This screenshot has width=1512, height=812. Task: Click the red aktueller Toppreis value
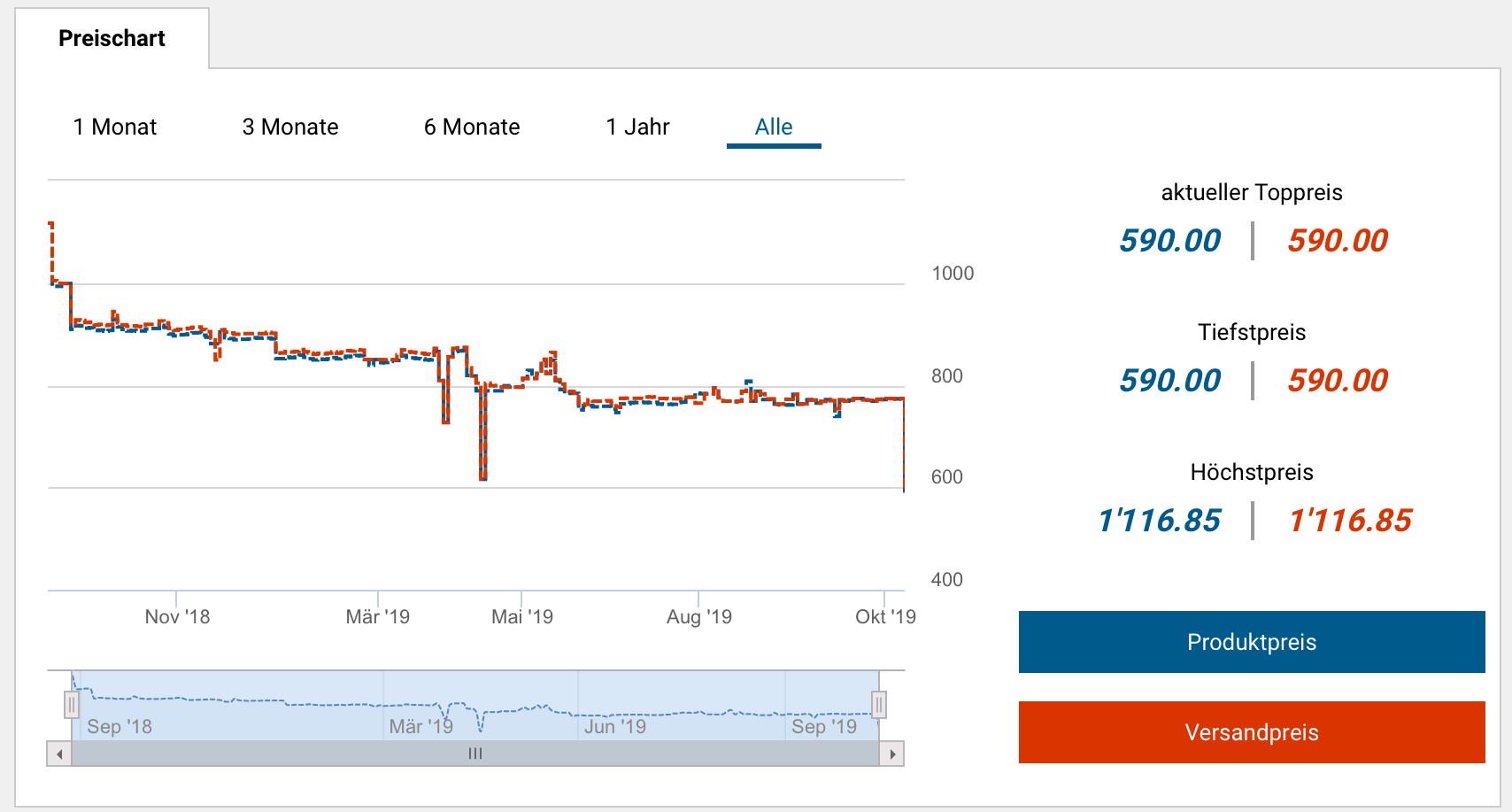coord(1338,241)
